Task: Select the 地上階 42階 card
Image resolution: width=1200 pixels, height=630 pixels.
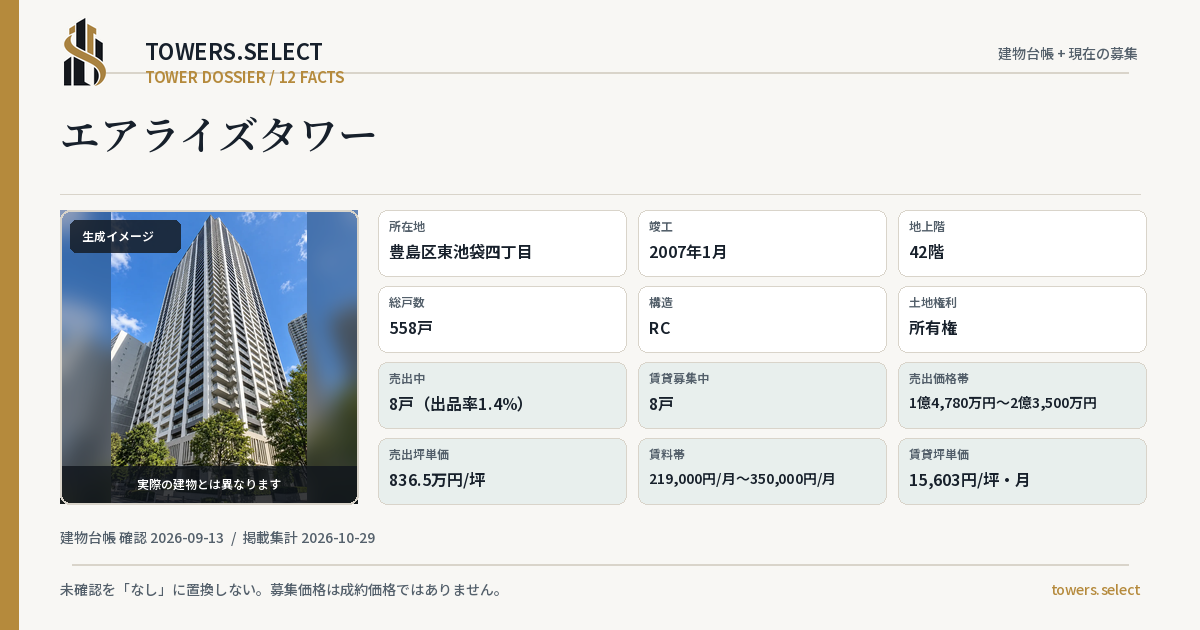Action: (1022, 243)
